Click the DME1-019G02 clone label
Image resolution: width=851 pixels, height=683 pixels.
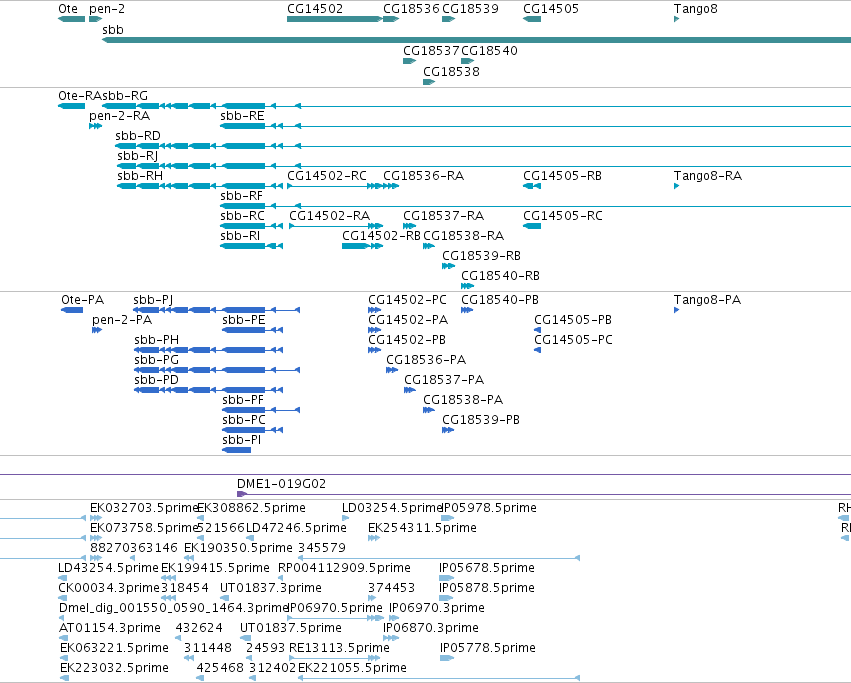[282, 484]
